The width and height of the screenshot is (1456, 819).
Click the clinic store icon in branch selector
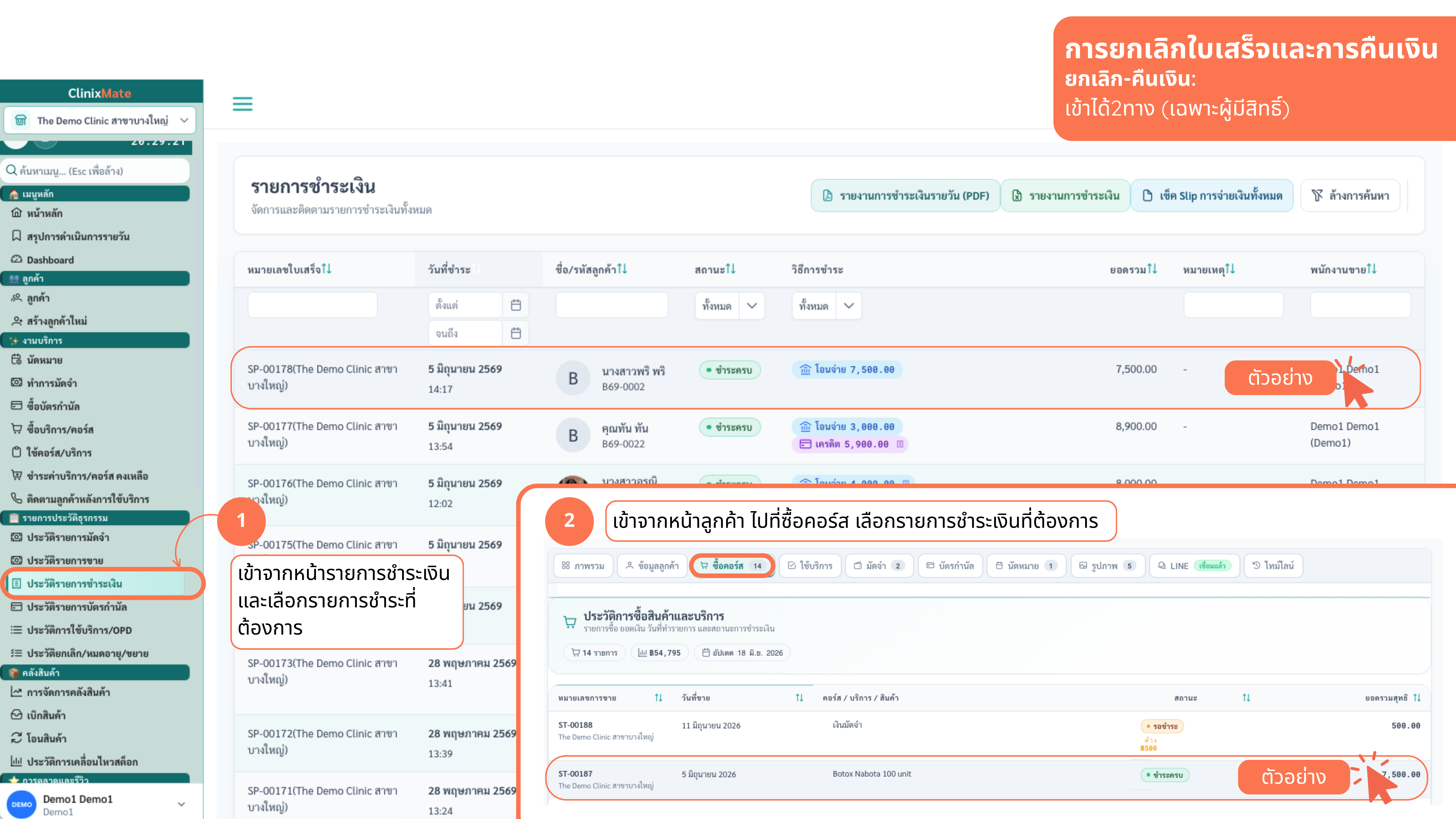tap(21, 120)
